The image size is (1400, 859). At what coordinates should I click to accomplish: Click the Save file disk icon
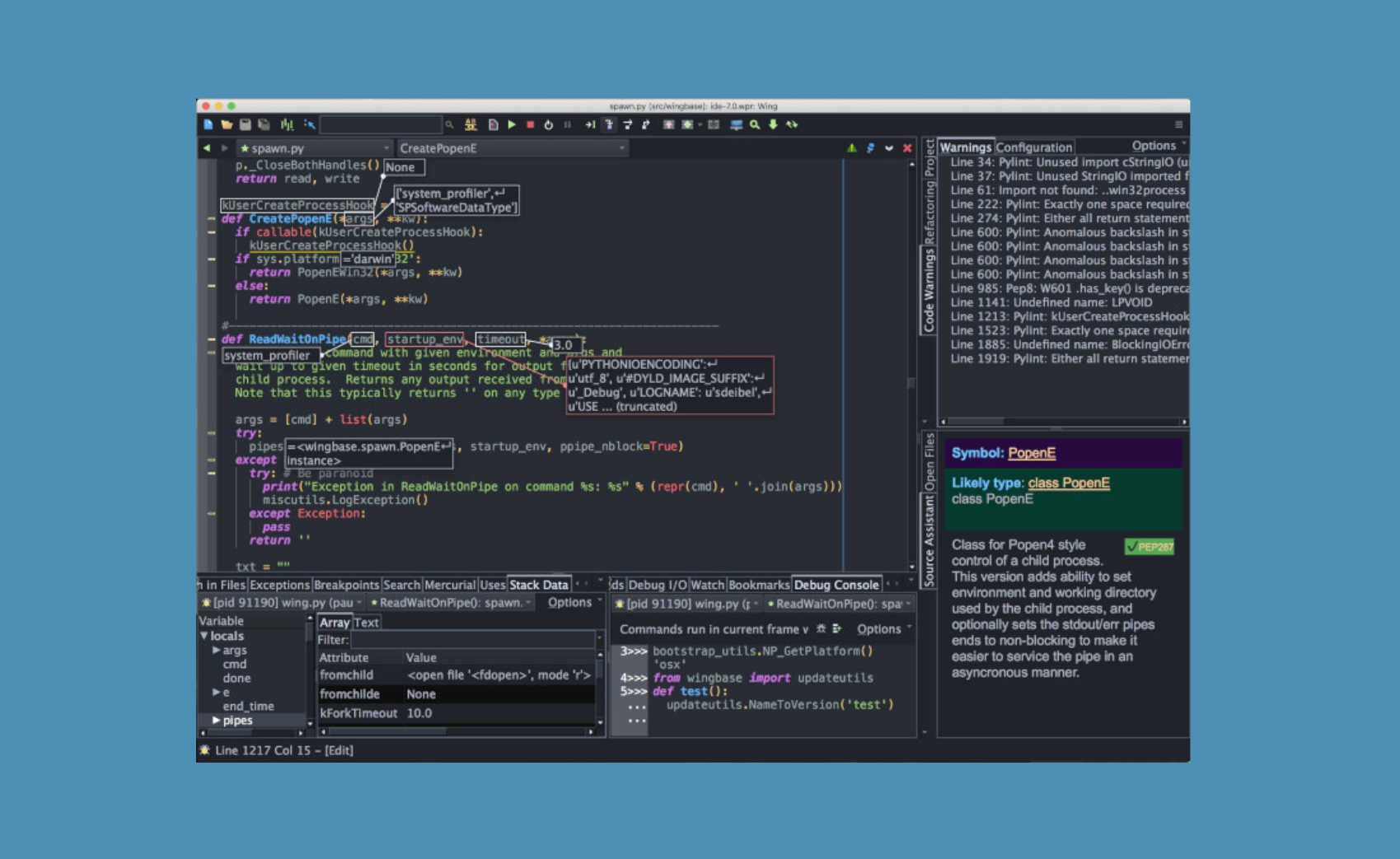tap(246, 124)
